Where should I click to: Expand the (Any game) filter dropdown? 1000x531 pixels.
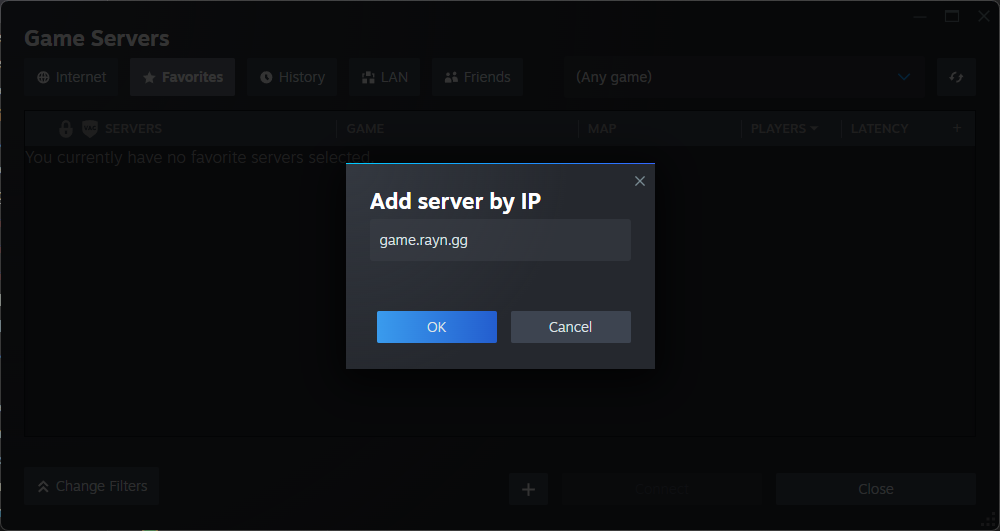pos(744,77)
